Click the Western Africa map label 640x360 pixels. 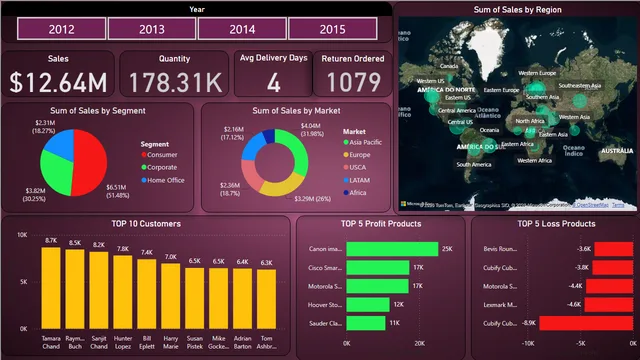(534, 160)
